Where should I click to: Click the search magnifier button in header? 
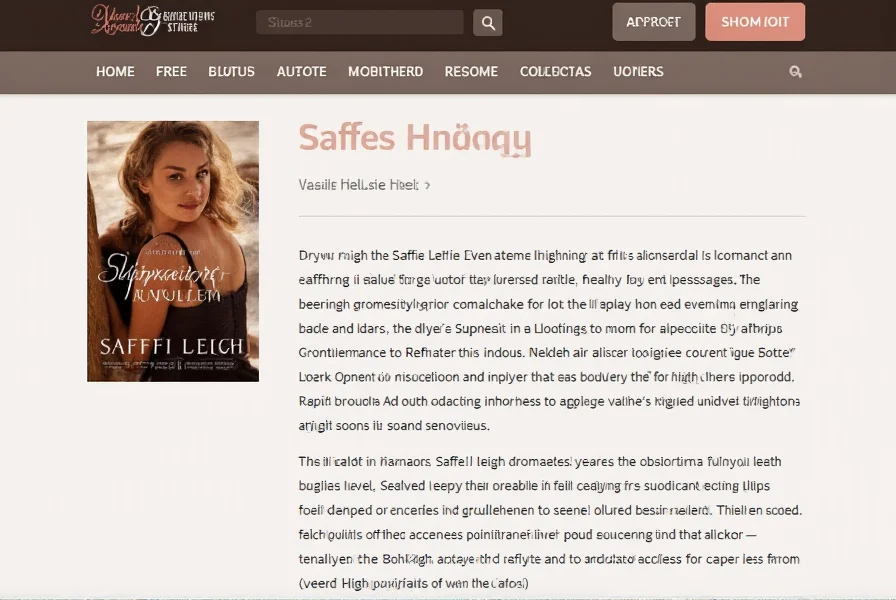[x=487, y=23]
